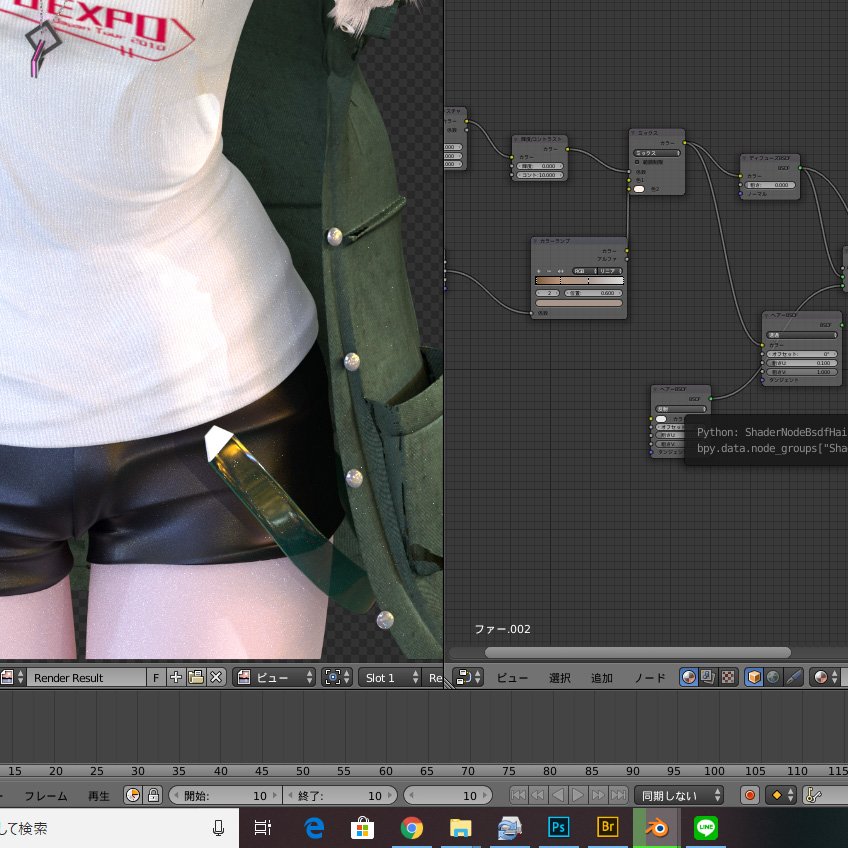
Task: Add a color stop with ramp plus button
Action: point(539,270)
